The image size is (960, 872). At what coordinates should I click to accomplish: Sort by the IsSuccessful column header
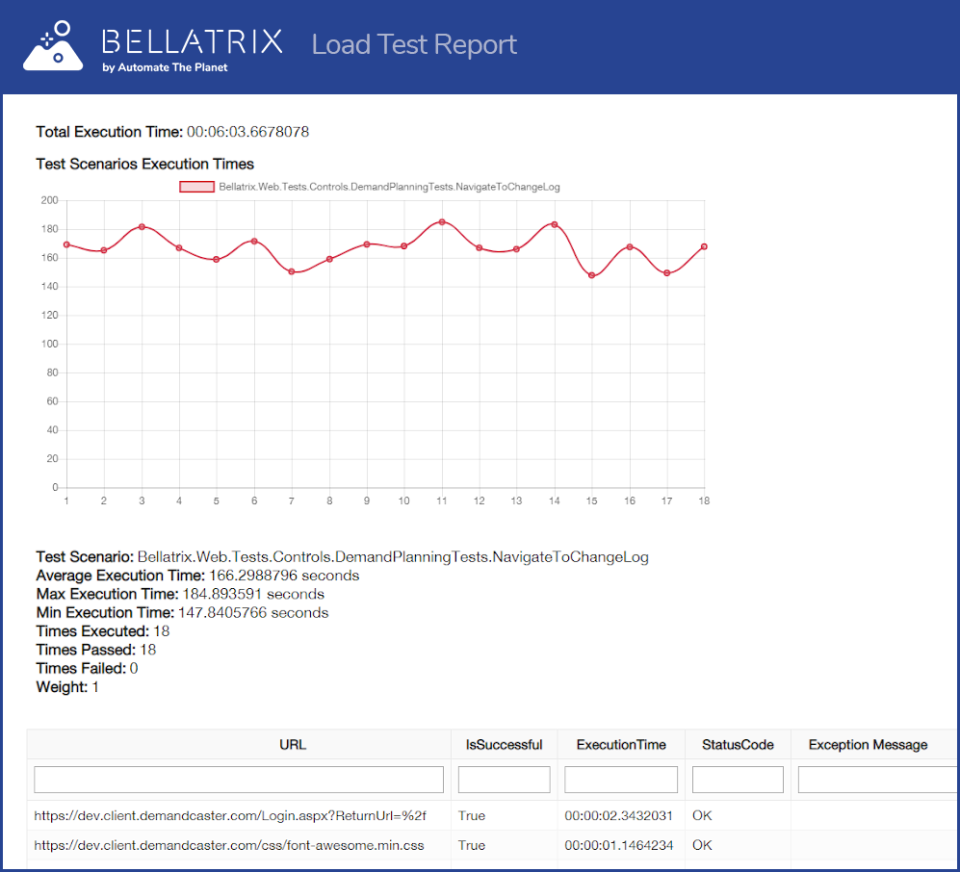coord(503,744)
